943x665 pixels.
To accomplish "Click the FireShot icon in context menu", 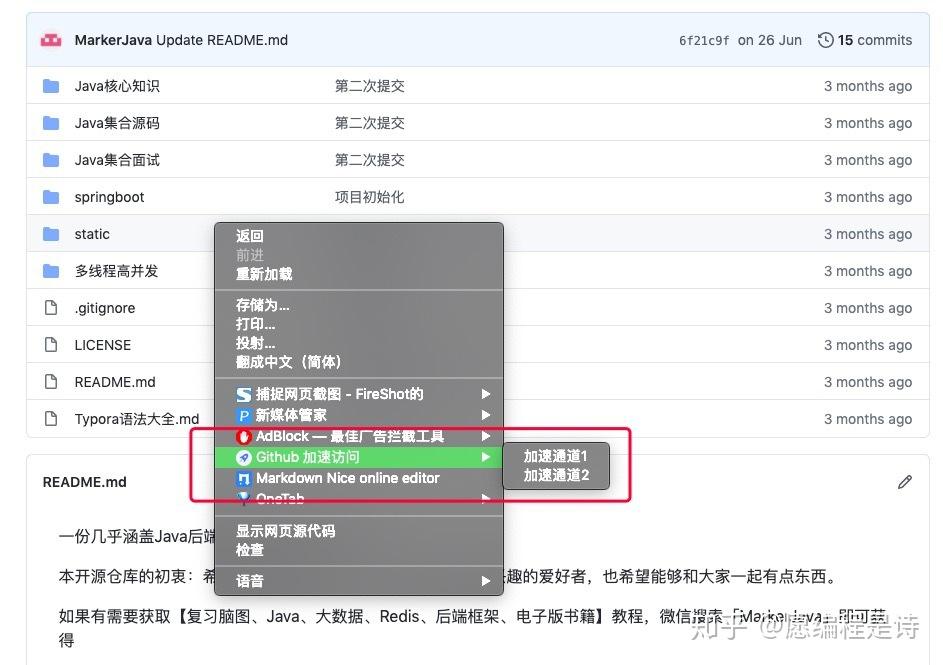I will [x=244, y=394].
